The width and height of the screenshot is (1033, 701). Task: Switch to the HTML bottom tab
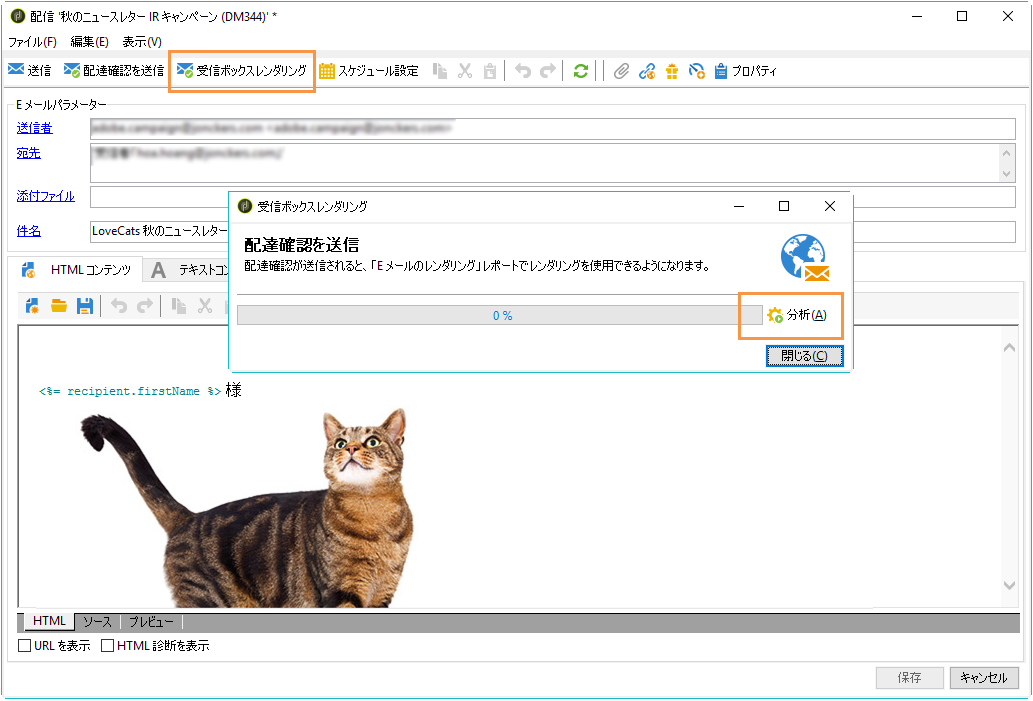[x=49, y=621]
